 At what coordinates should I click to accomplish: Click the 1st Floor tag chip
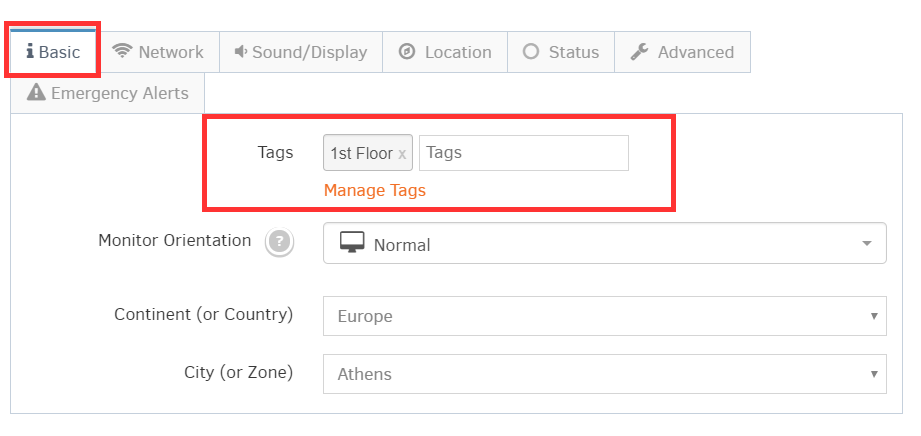point(361,154)
